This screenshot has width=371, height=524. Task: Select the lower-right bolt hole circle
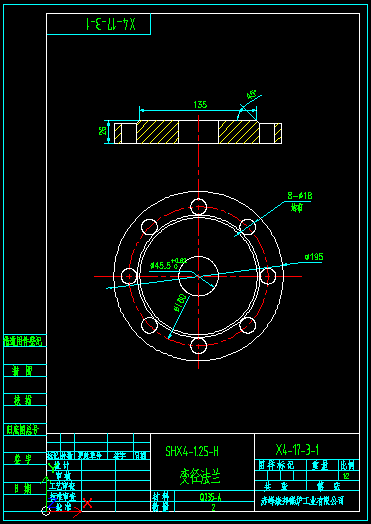(248, 325)
